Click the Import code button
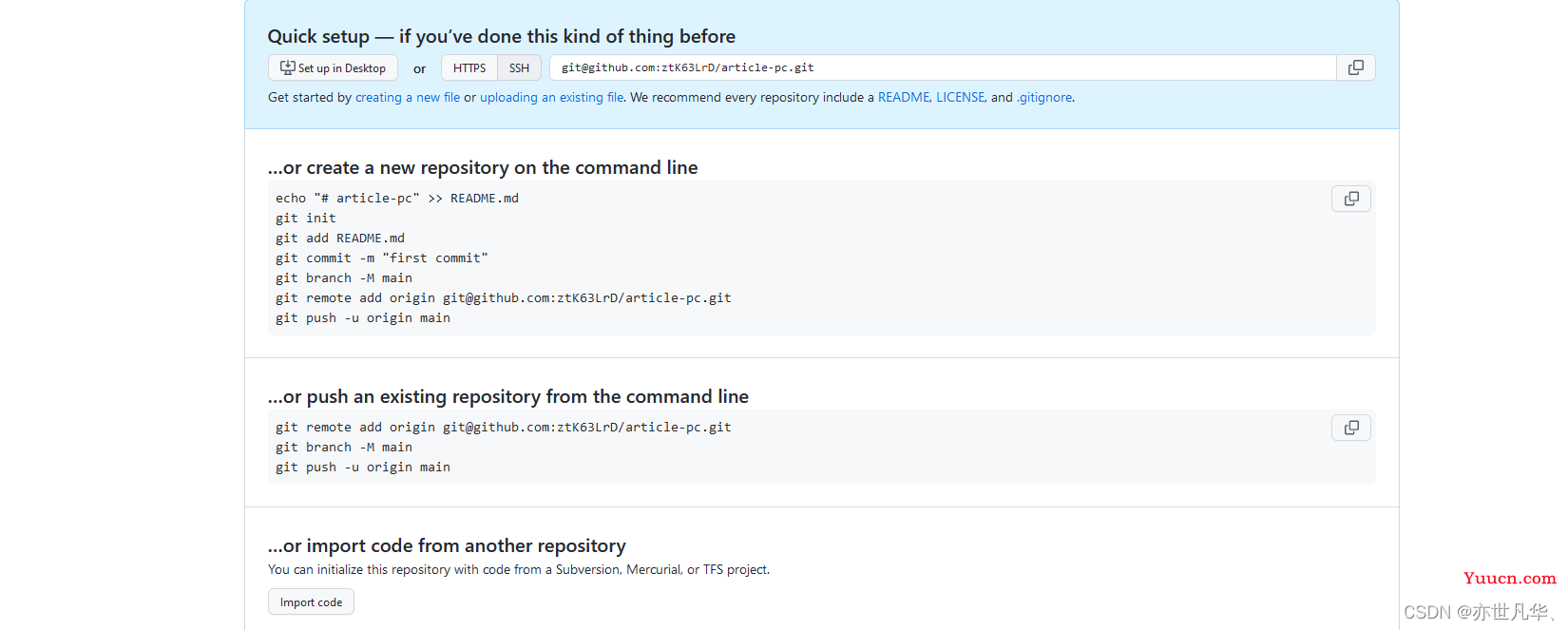The width and height of the screenshot is (1568, 630). pyautogui.click(x=311, y=601)
